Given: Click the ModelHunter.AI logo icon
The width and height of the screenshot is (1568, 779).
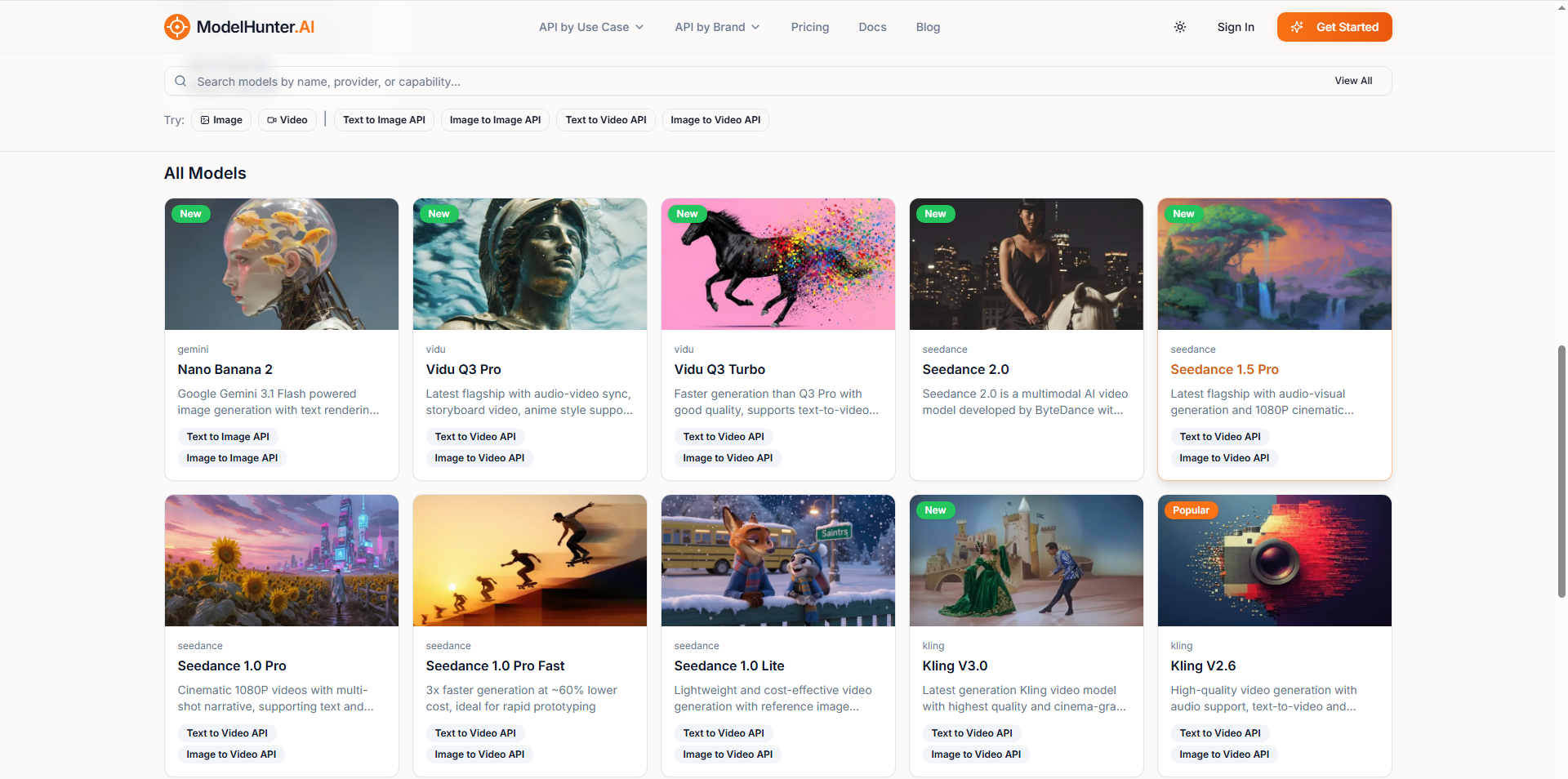Looking at the screenshot, I should tap(176, 26).
